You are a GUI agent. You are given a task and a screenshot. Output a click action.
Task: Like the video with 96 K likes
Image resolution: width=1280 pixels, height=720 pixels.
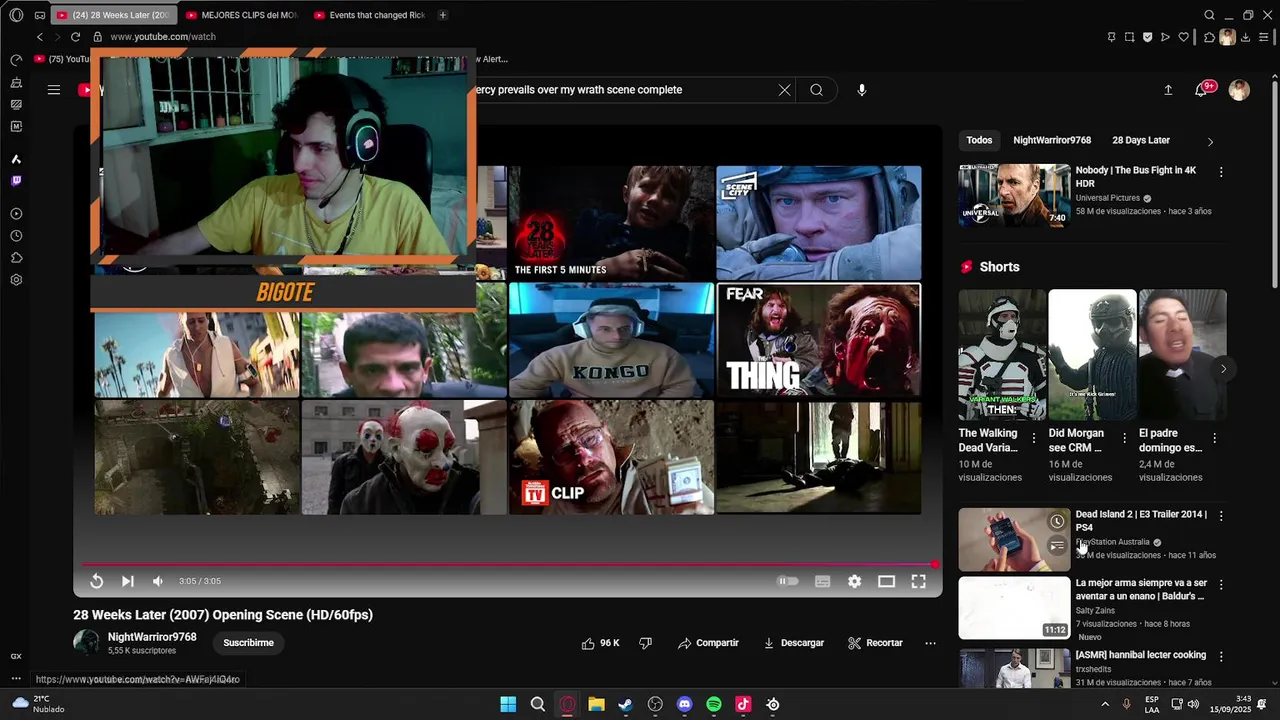pos(600,643)
